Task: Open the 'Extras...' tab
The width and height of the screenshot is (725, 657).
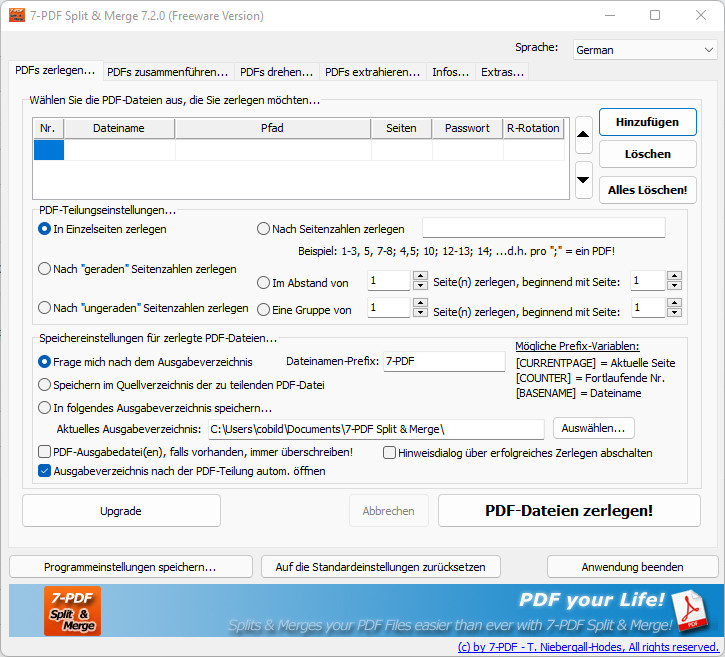Action: coord(502,72)
